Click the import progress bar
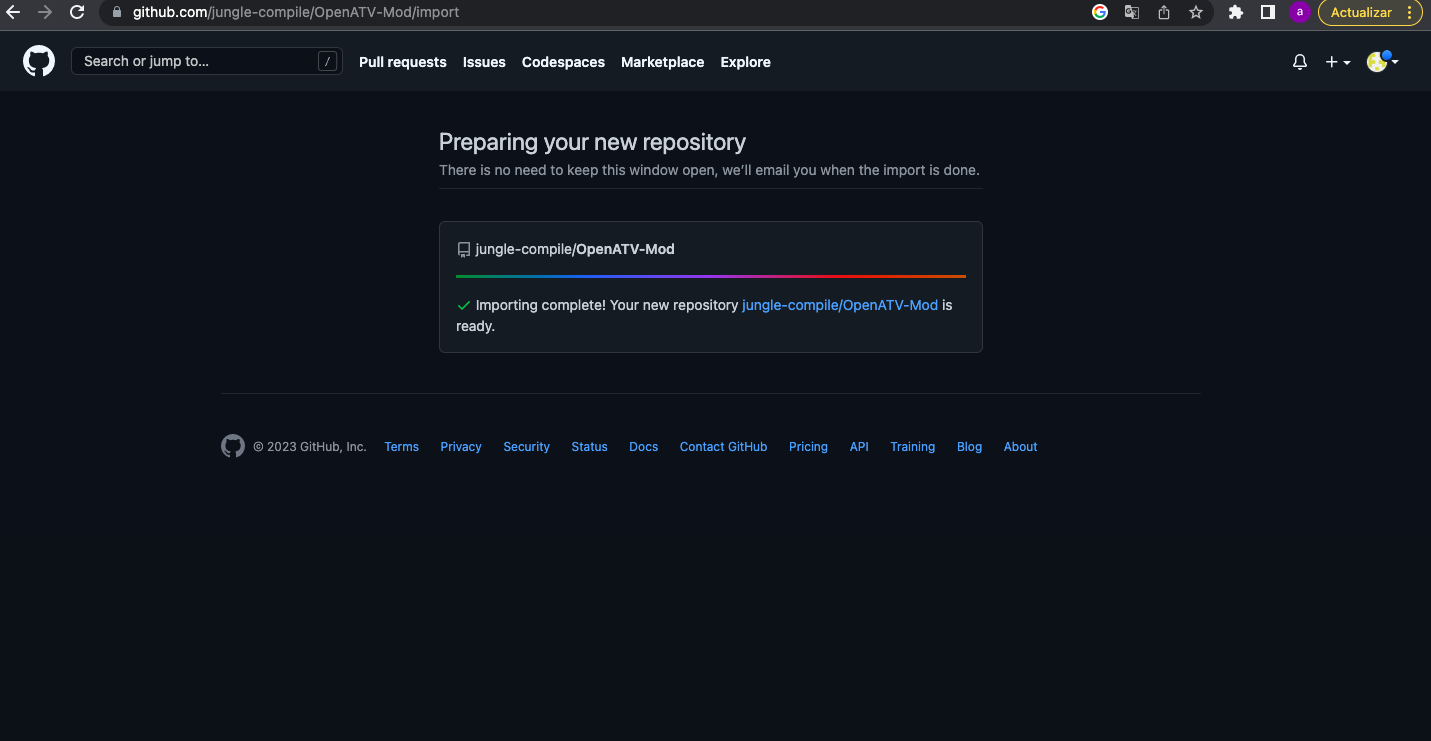1431x741 pixels. tap(710, 276)
